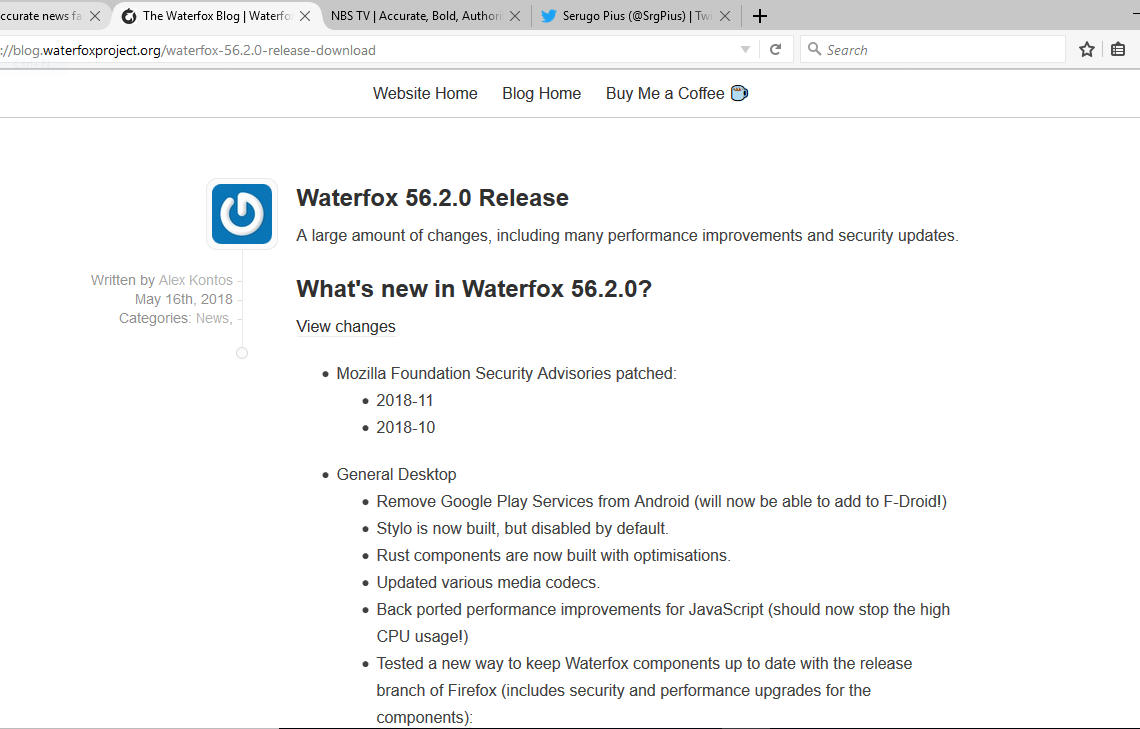Open the View changes link

point(346,326)
